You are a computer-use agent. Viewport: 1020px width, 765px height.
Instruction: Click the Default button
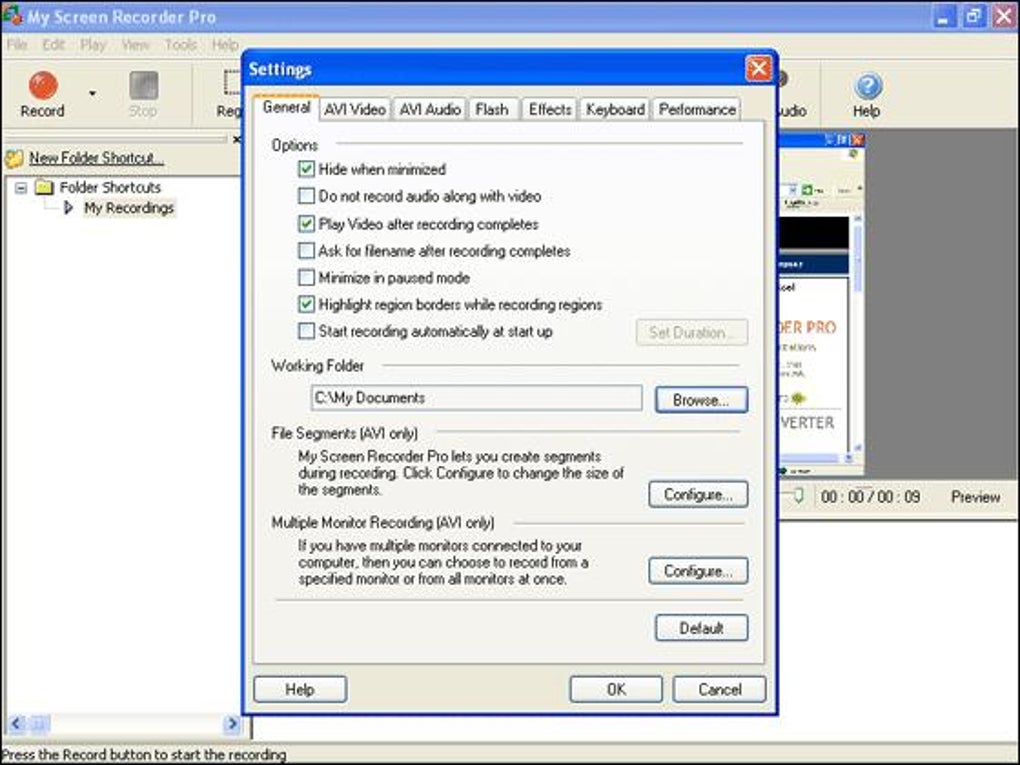pyautogui.click(x=701, y=628)
